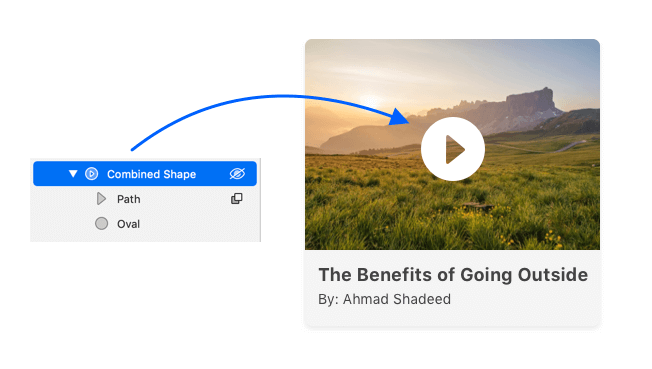Click the Combined Shape layer type icon
This screenshot has height=369, width=652.
[91, 173]
